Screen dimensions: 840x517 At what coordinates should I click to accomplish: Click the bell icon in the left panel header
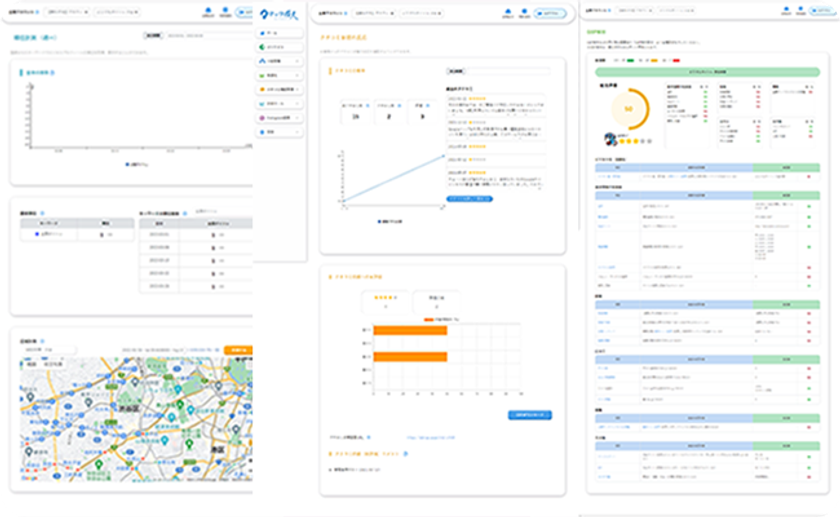(x=208, y=12)
